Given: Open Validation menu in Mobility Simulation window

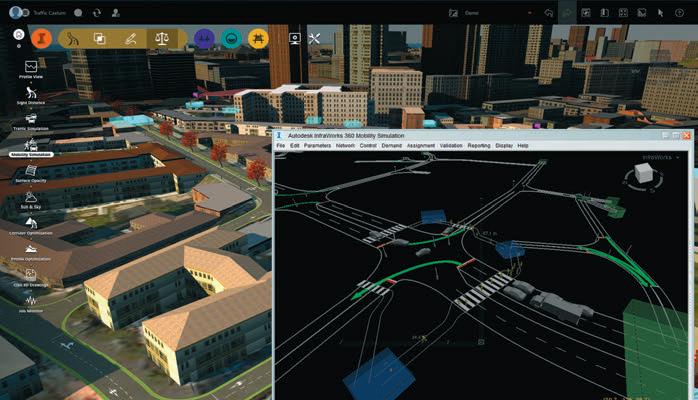Looking at the screenshot, I should (x=451, y=145).
